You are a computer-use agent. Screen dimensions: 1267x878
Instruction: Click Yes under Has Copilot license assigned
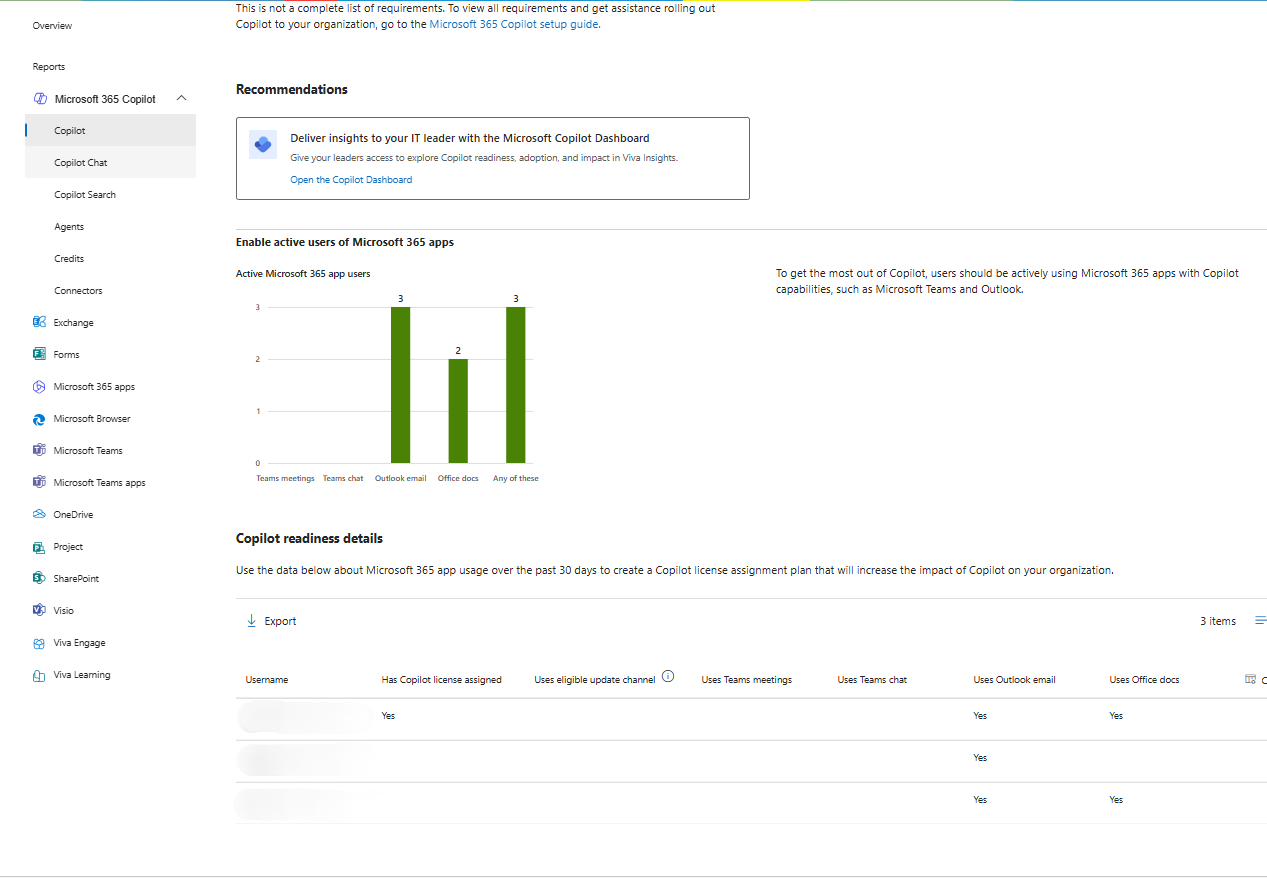click(388, 716)
